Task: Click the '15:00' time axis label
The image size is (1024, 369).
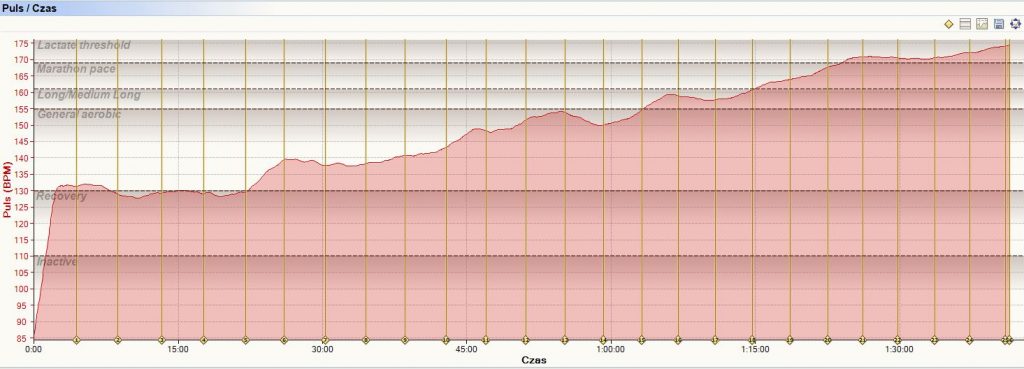Action: [x=178, y=349]
